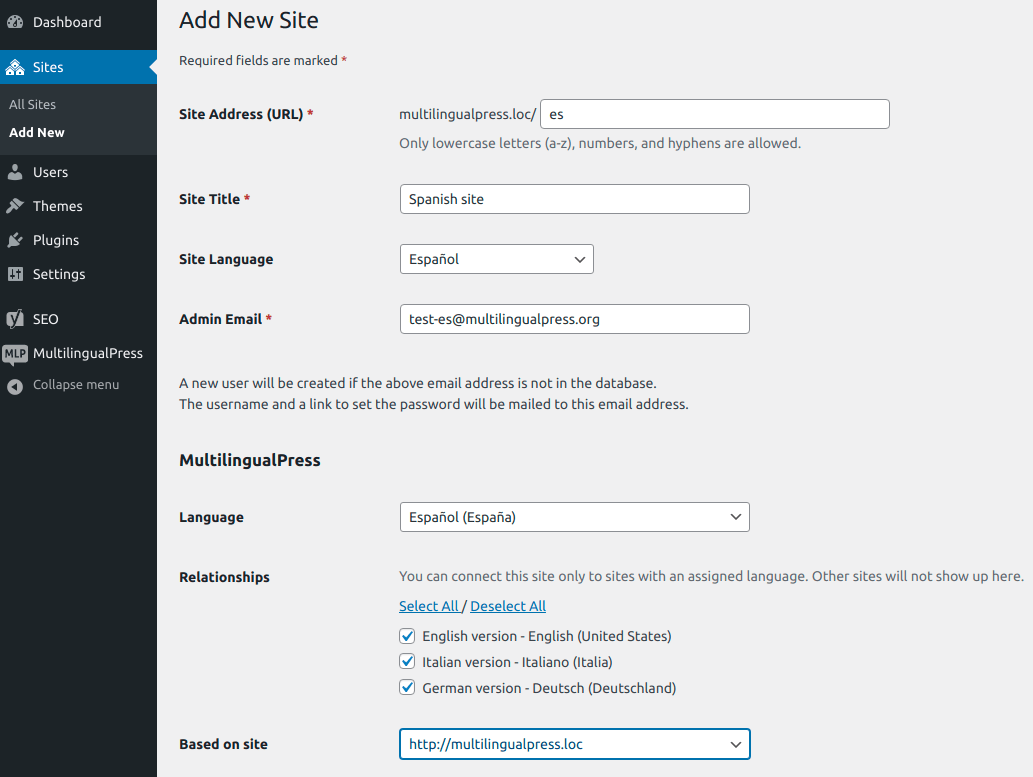Viewport: 1033px width, 777px height.
Task: Click the MultilingualPress MLP icon
Action: pyautogui.click(x=16, y=353)
